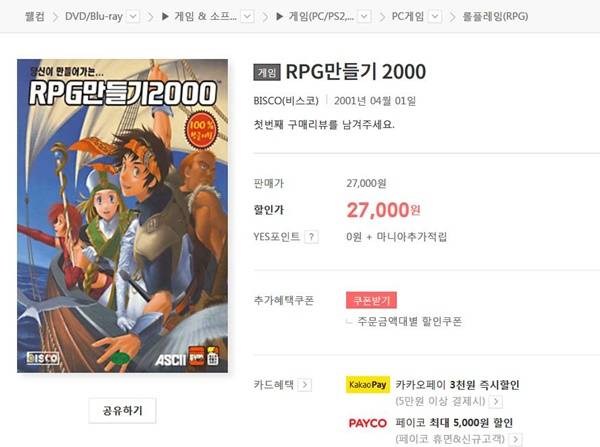Expand the 게임 & 소프... breadcrumb dropdown

click(x=248, y=16)
